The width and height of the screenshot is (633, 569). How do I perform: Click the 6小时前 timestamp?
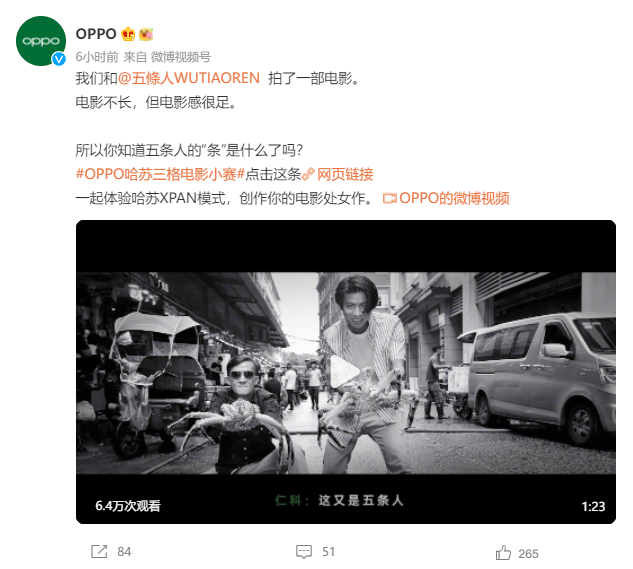[97, 57]
